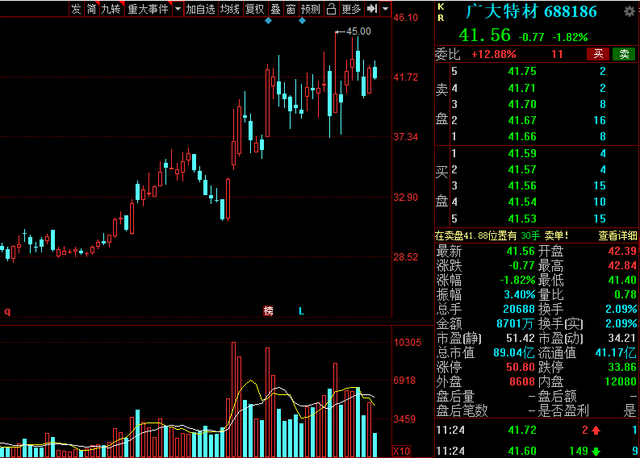Expand the dropdown next to 重大事件
This screenshot has height=458, width=640.
click(x=178, y=9)
